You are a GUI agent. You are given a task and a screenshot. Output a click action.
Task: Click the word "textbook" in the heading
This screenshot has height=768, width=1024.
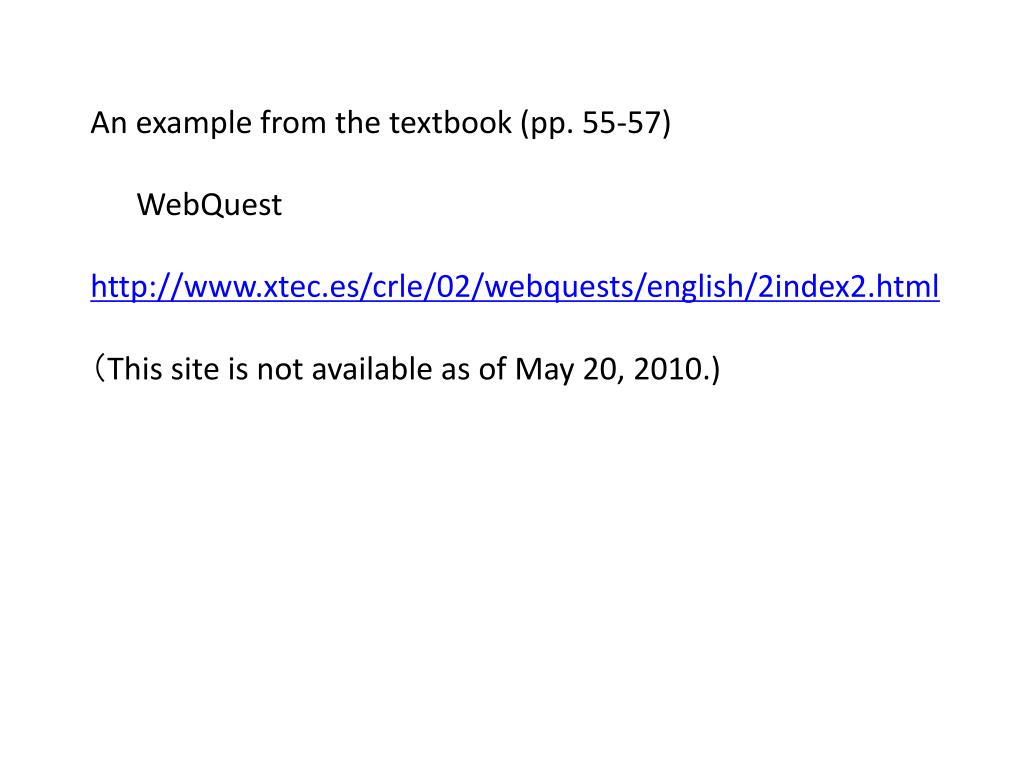(451, 123)
